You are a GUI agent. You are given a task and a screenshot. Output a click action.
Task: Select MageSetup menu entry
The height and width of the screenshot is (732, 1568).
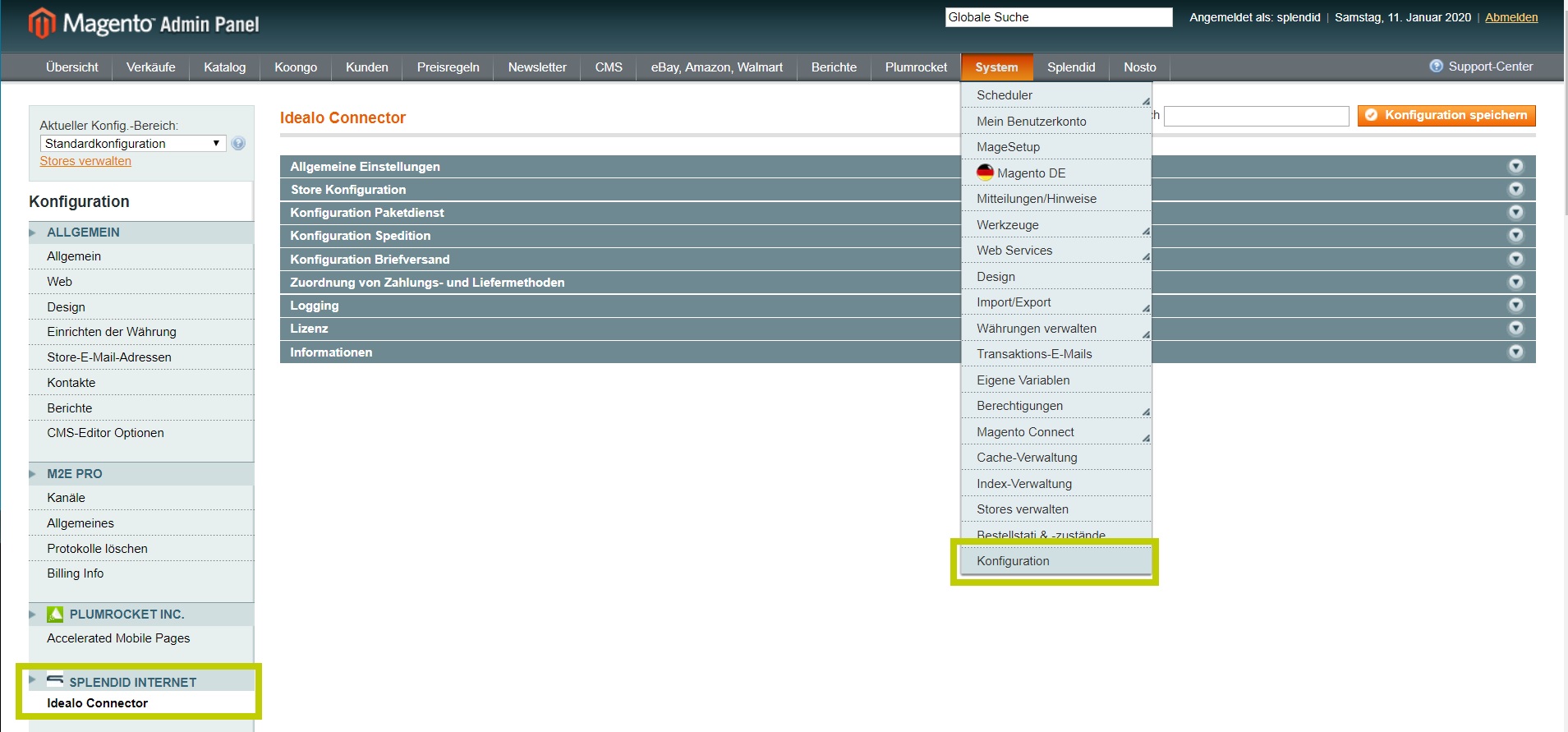(x=1056, y=147)
